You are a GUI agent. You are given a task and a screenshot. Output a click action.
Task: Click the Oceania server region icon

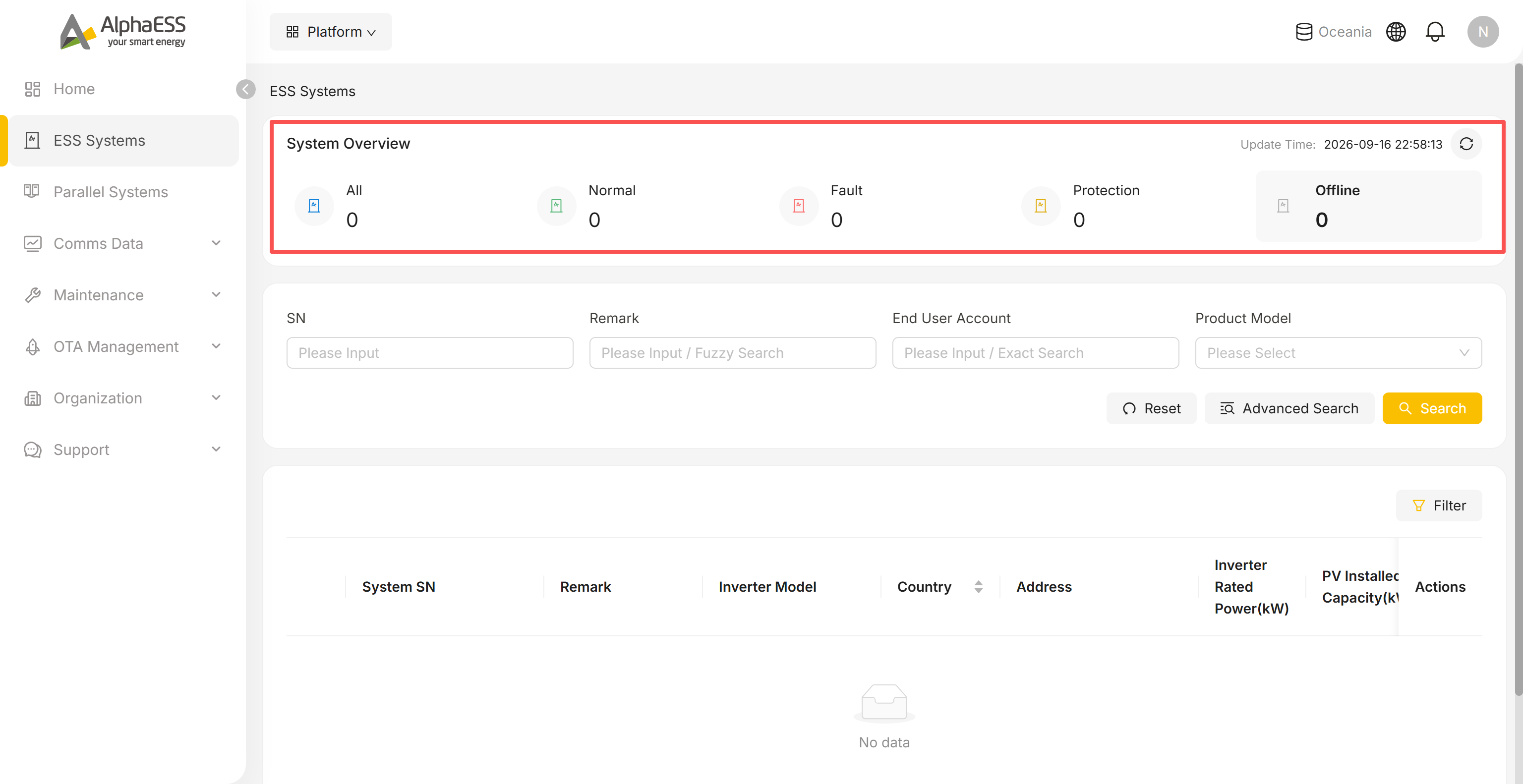pos(1304,32)
